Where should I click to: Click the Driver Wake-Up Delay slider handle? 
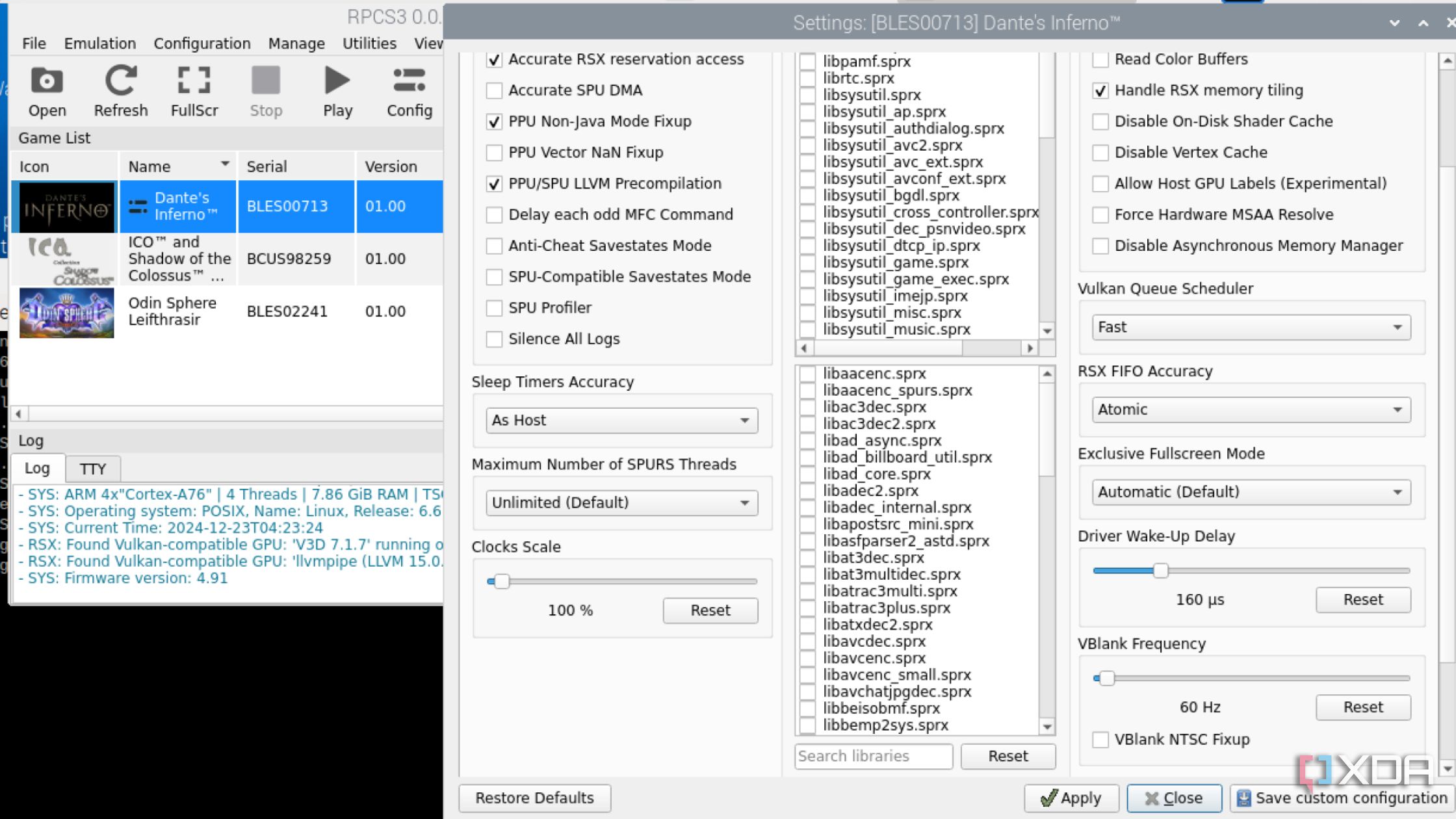(1161, 571)
